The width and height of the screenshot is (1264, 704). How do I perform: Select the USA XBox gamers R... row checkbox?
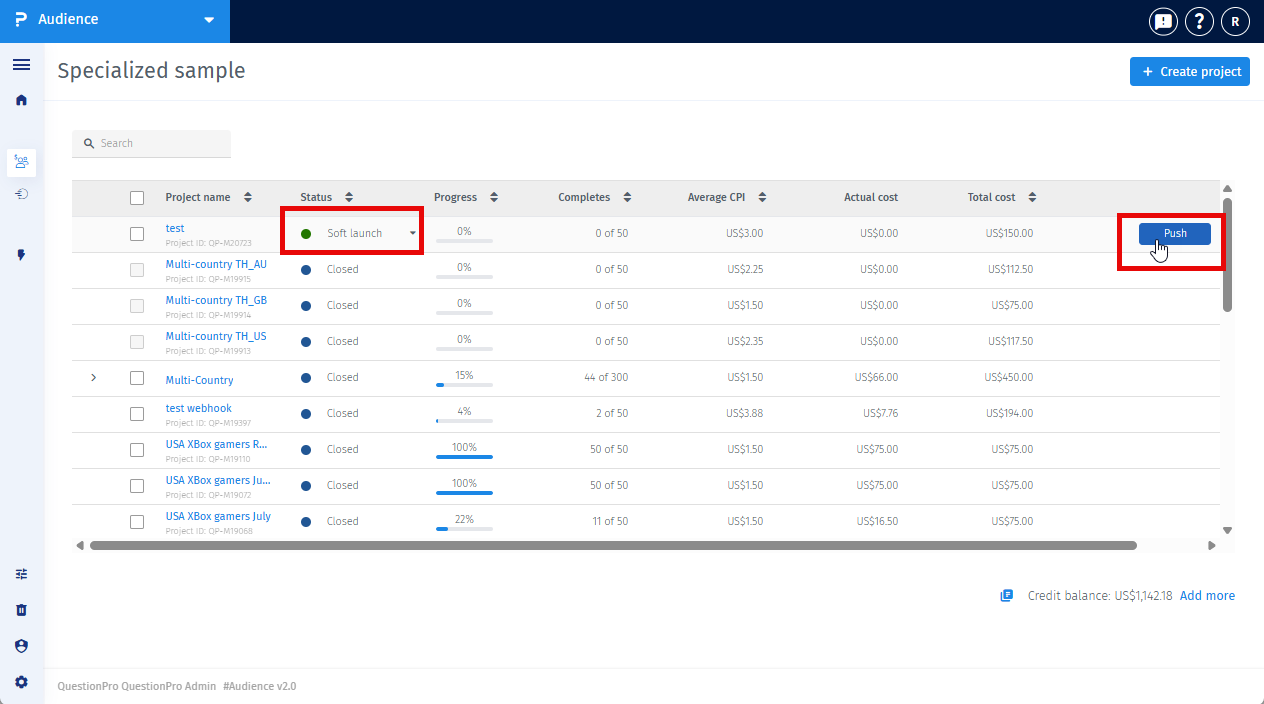137,450
